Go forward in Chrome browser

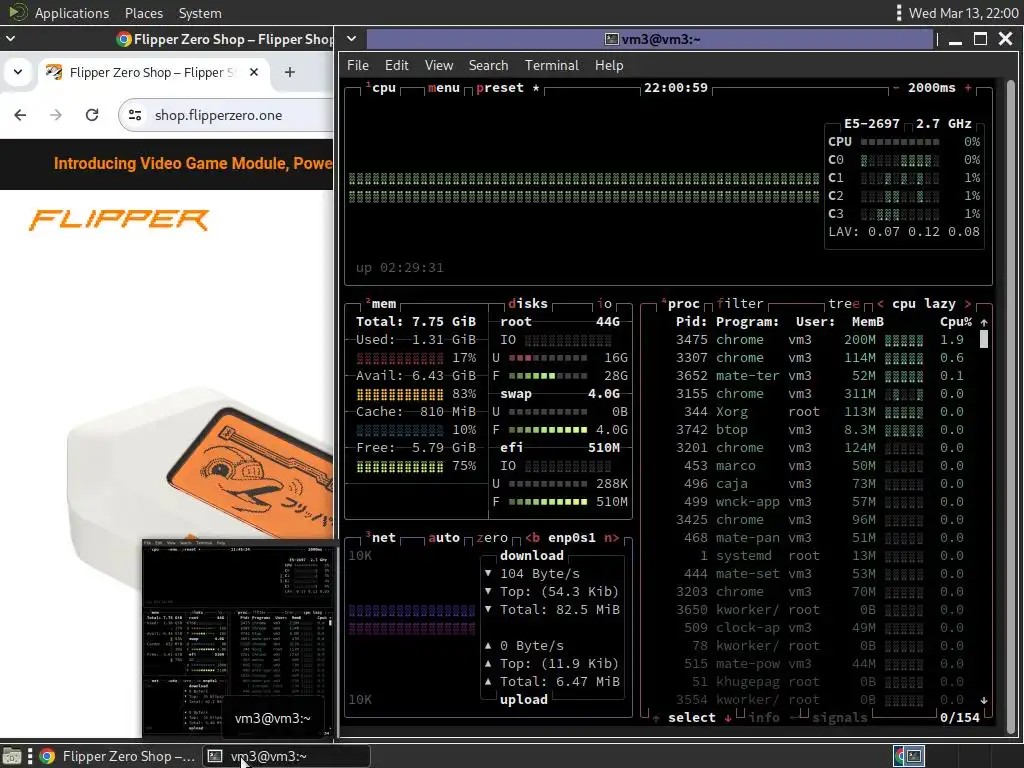click(56, 115)
